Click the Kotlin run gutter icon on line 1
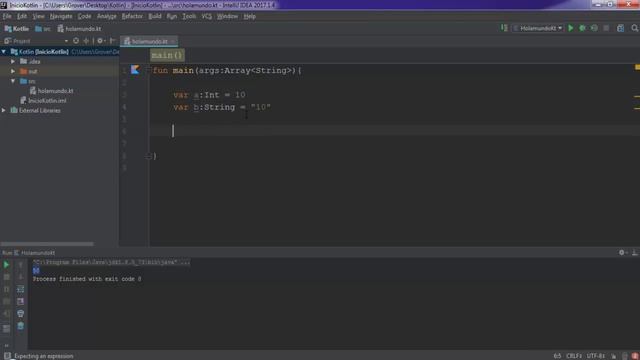640x360 pixels. tap(135, 70)
